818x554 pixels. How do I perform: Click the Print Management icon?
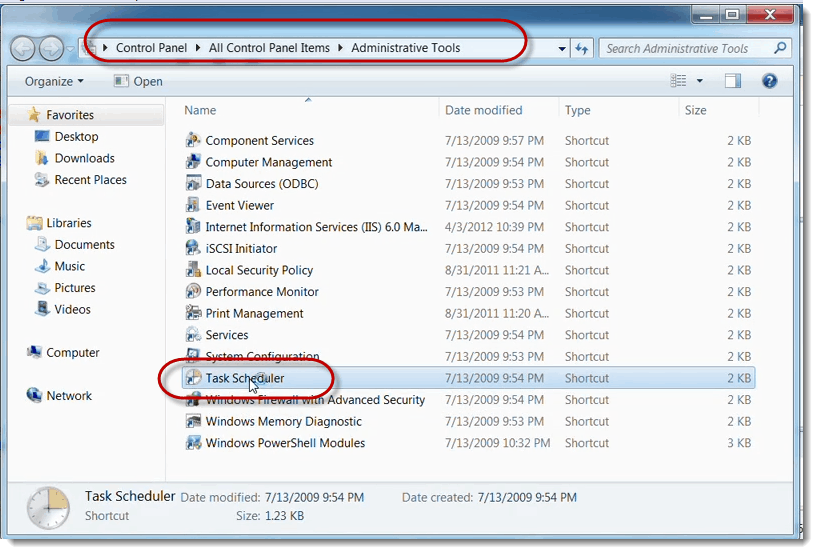194,313
